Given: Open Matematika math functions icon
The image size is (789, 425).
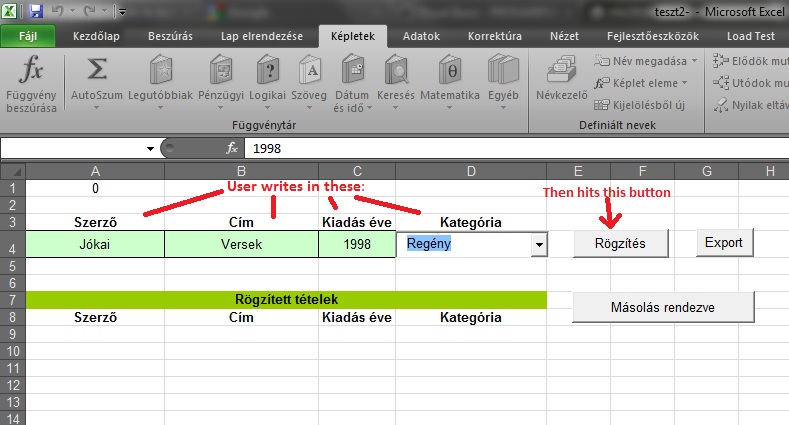Looking at the screenshot, I should pos(449,69).
